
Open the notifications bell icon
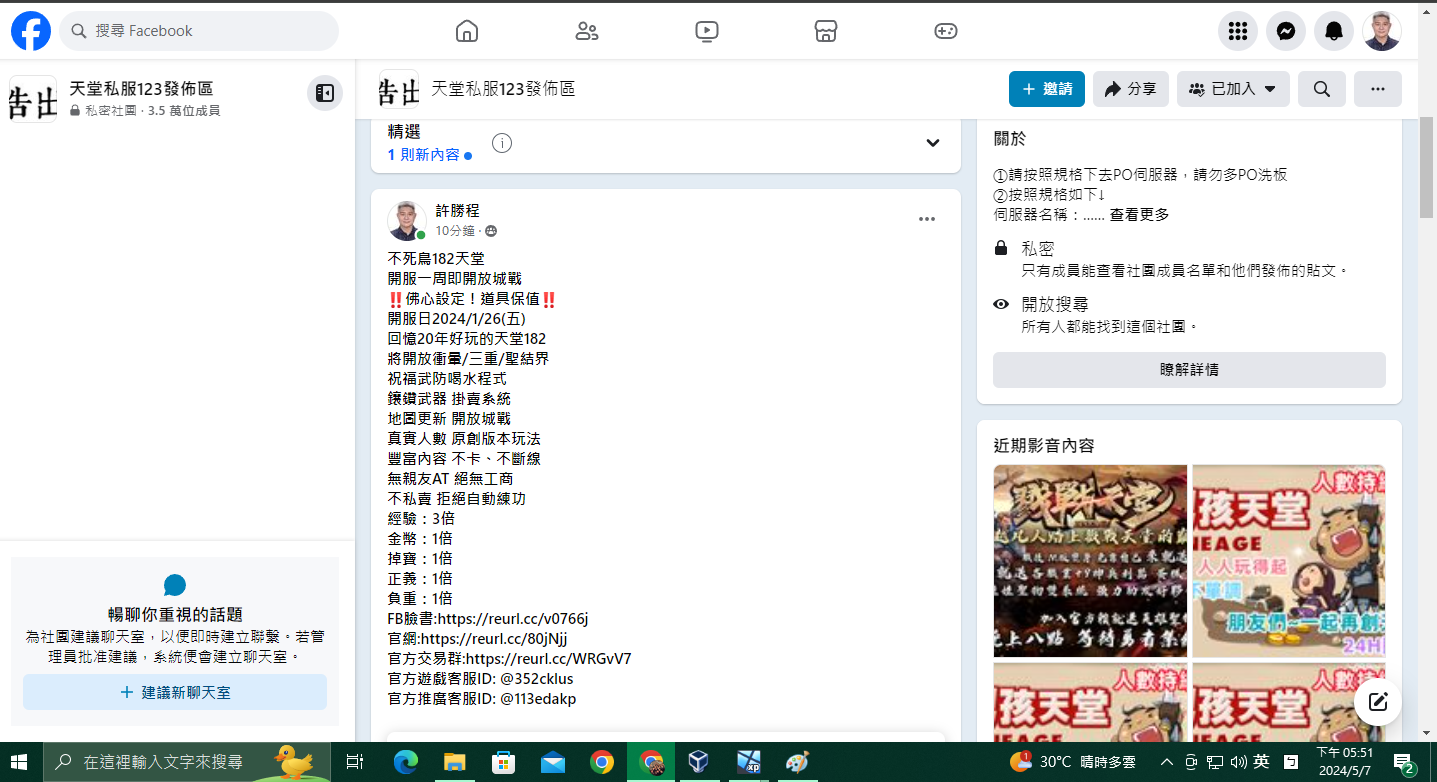click(1334, 31)
